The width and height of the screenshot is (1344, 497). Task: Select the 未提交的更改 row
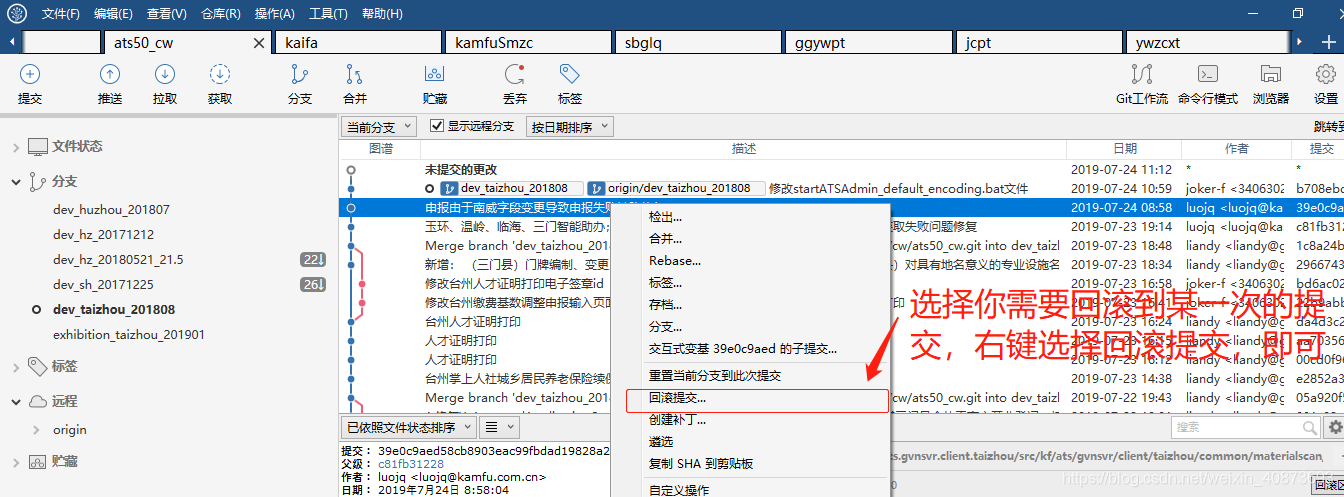(x=841, y=170)
